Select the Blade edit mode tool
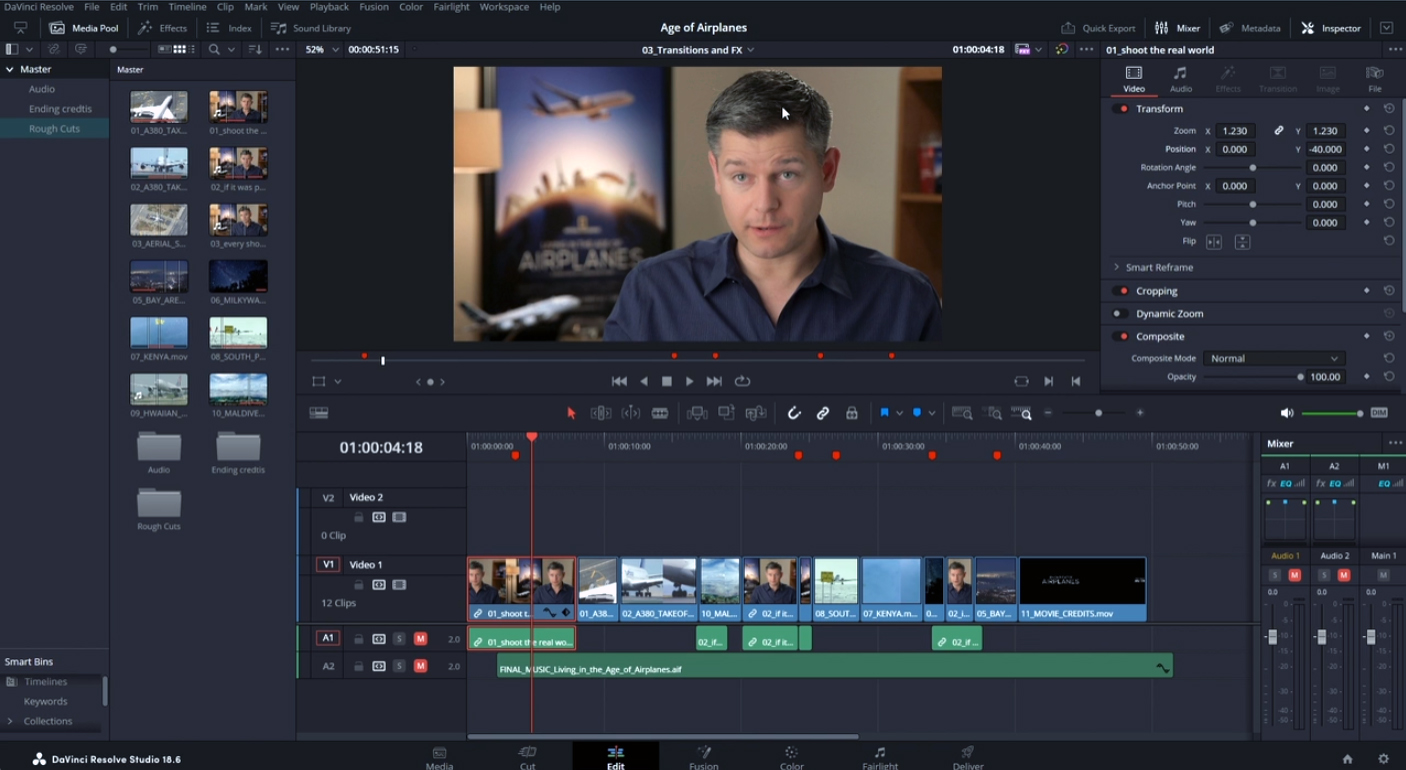This screenshot has height=770, width=1406. point(660,413)
